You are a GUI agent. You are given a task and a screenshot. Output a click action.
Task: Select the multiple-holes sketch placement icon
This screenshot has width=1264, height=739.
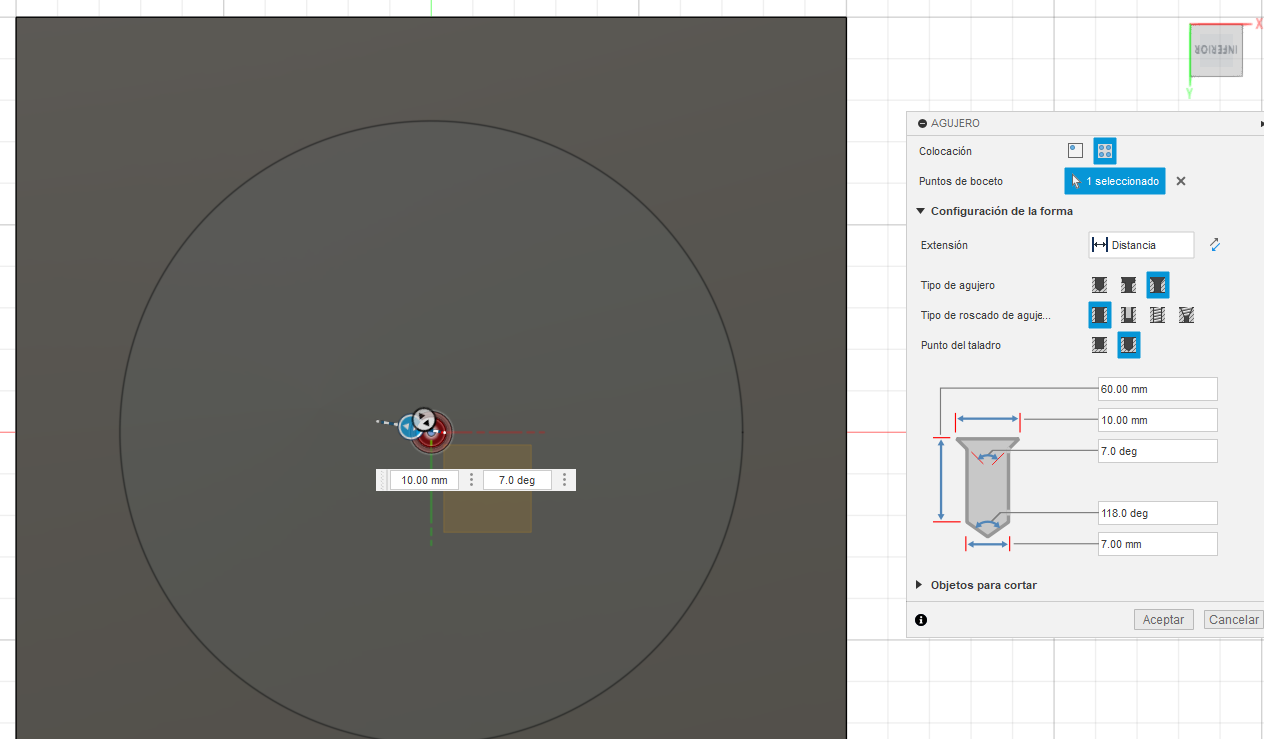coord(1104,151)
